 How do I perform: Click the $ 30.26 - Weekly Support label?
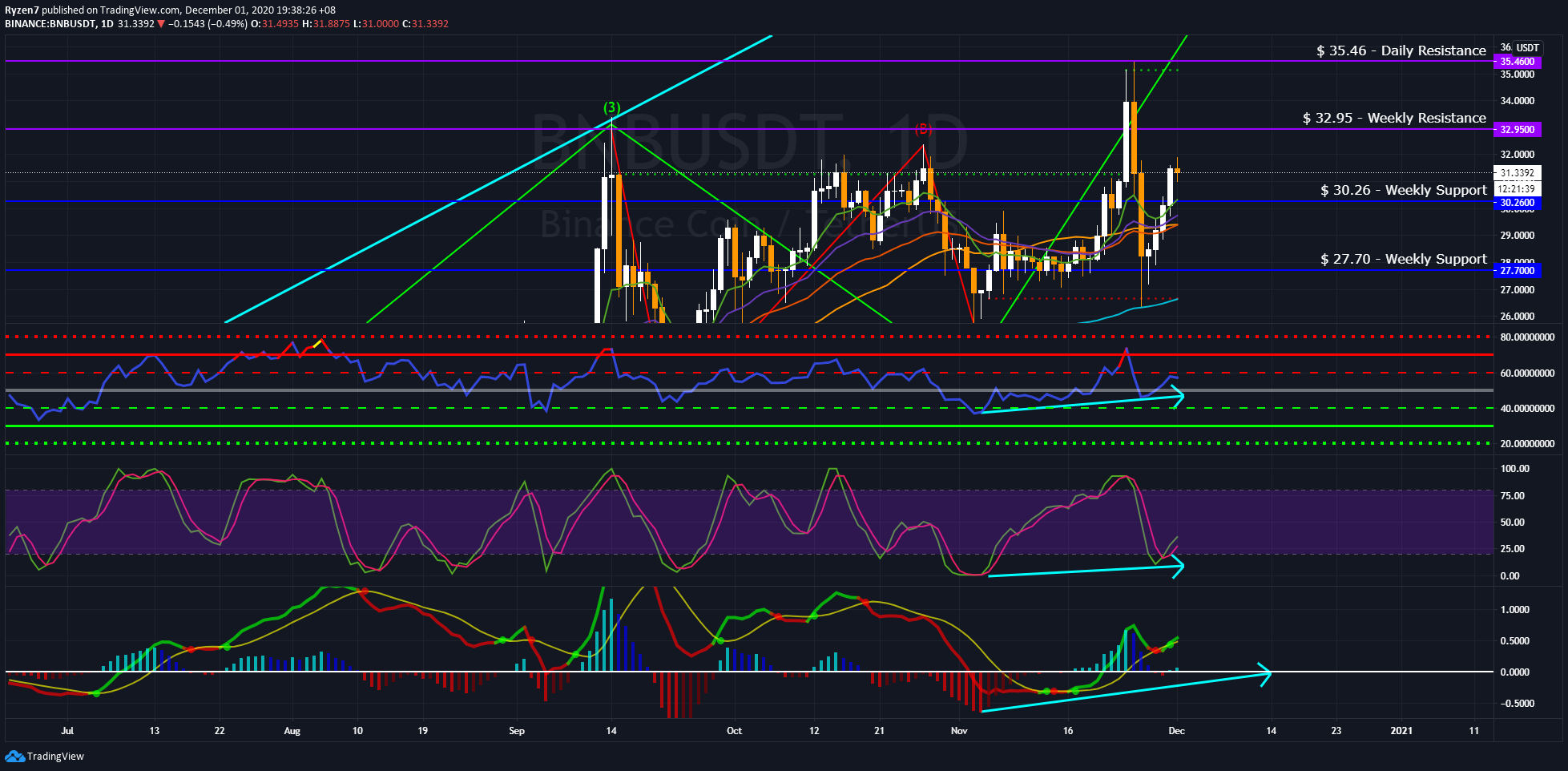pyautogui.click(x=1404, y=190)
